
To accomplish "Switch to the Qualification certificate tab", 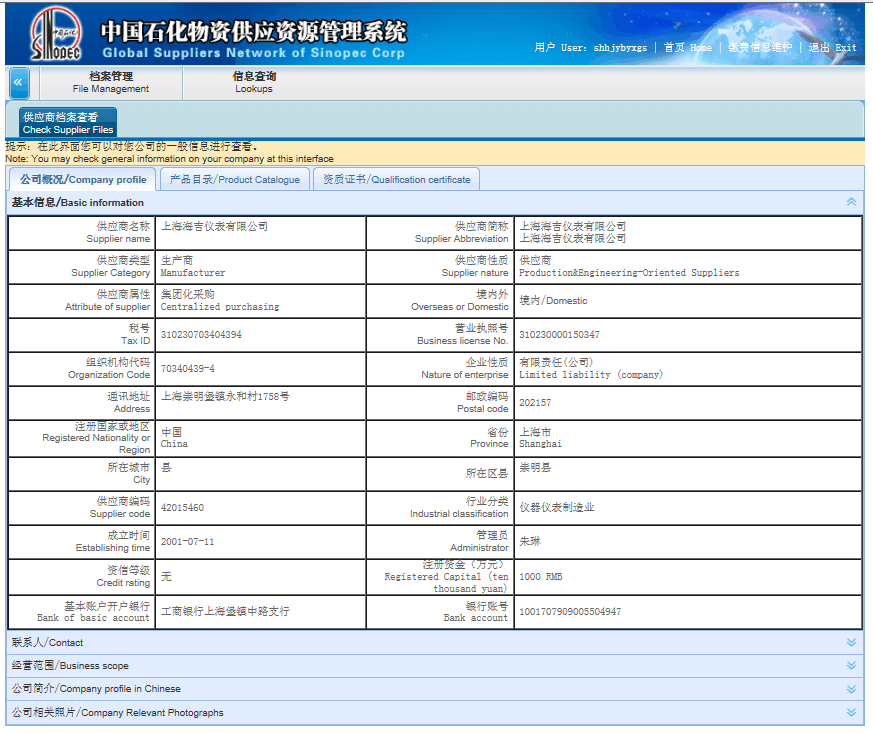I will click(396, 179).
